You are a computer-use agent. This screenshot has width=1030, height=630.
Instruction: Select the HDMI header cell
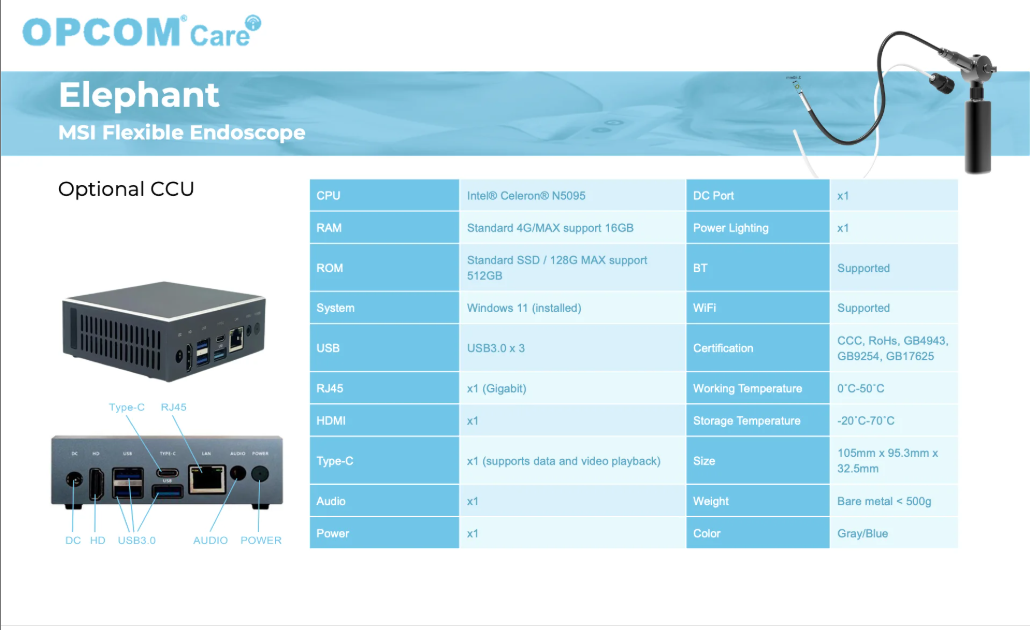point(384,420)
